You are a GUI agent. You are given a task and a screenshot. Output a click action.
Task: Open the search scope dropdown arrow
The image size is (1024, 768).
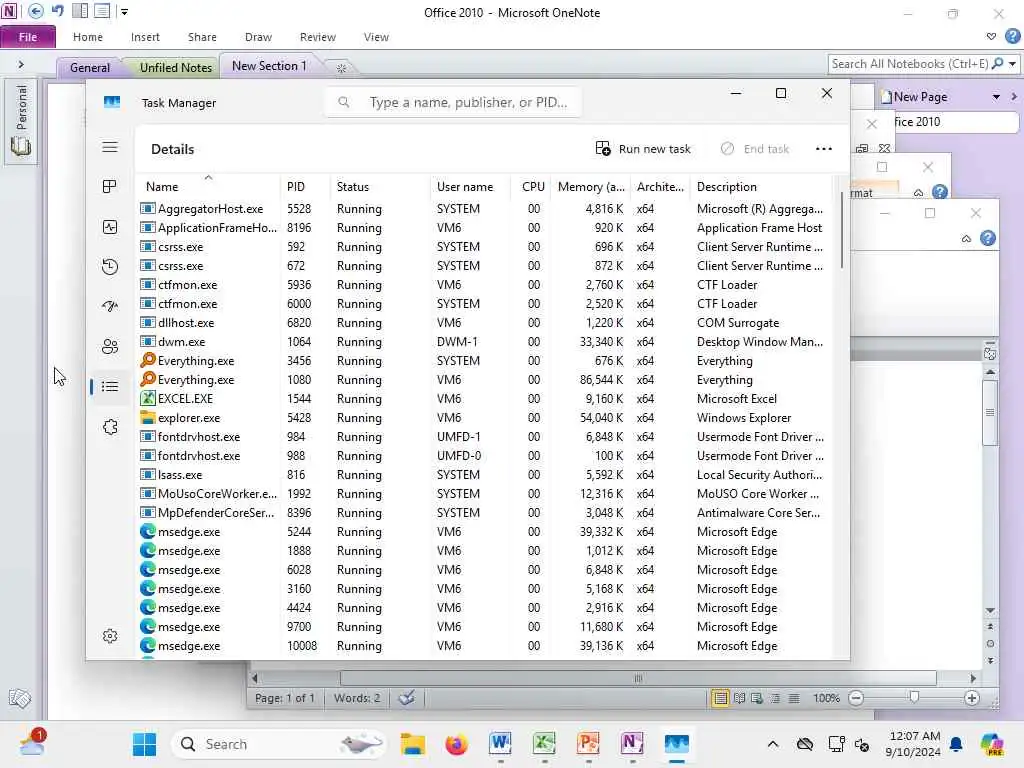(x=1012, y=64)
